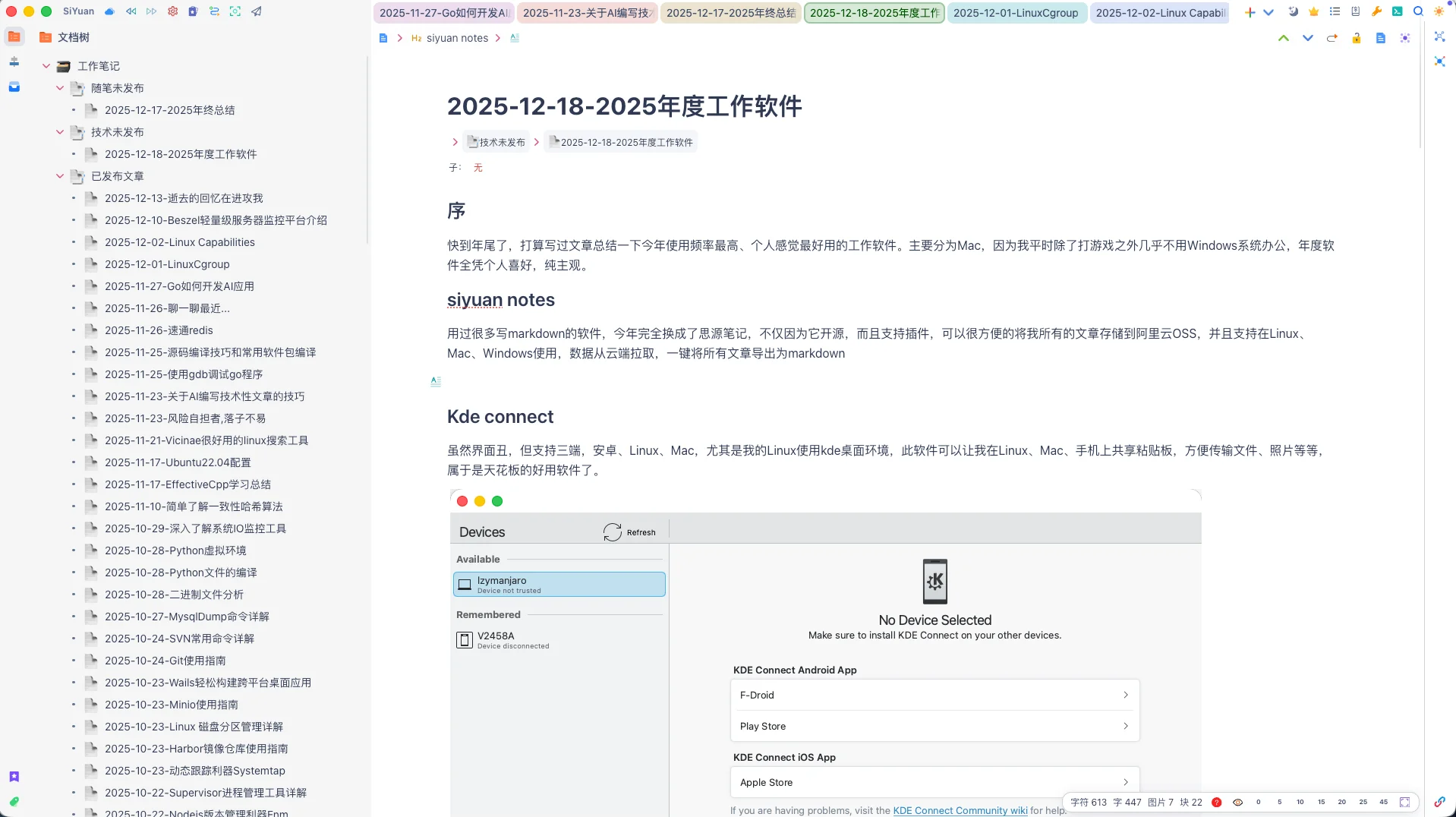The image size is (1456, 817).
Task: Click the red help question mark icon
Action: [x=1216, y=802]
